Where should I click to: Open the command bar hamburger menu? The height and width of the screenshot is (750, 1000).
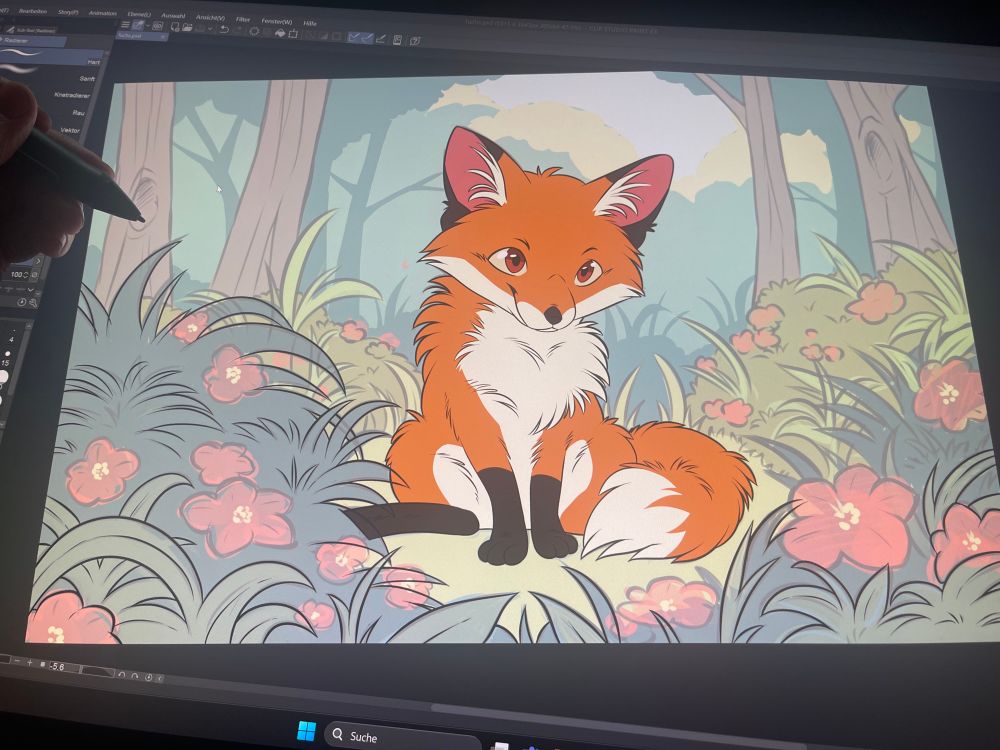click(x=125, y=25)
